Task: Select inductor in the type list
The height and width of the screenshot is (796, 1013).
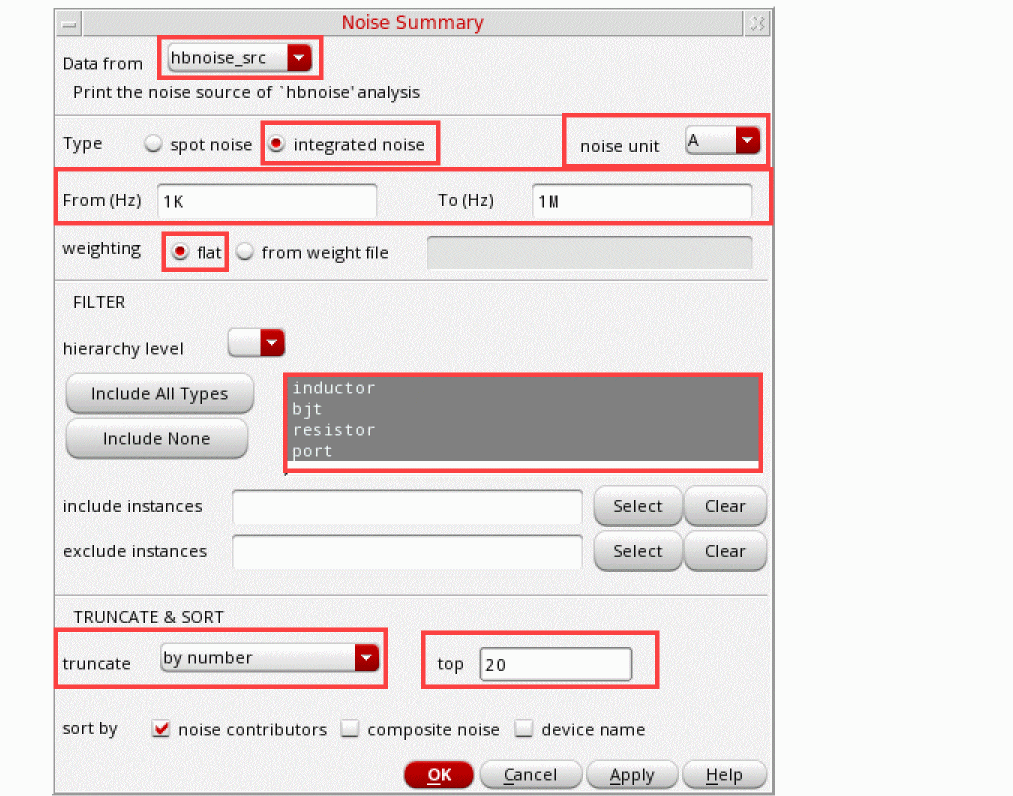Action: tap(523, 388)
